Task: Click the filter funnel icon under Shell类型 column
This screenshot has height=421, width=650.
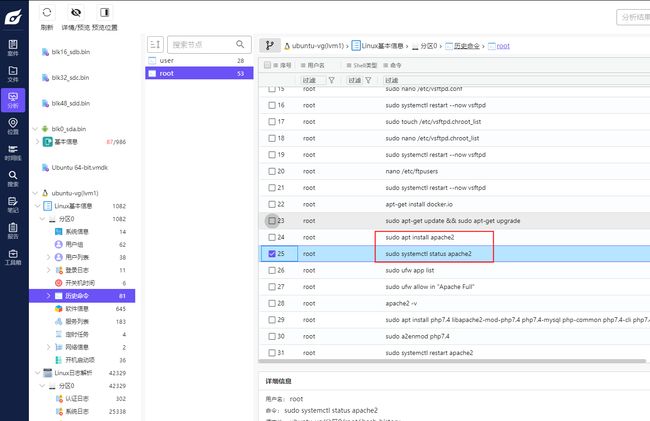Action: click(x=368, y=80)
